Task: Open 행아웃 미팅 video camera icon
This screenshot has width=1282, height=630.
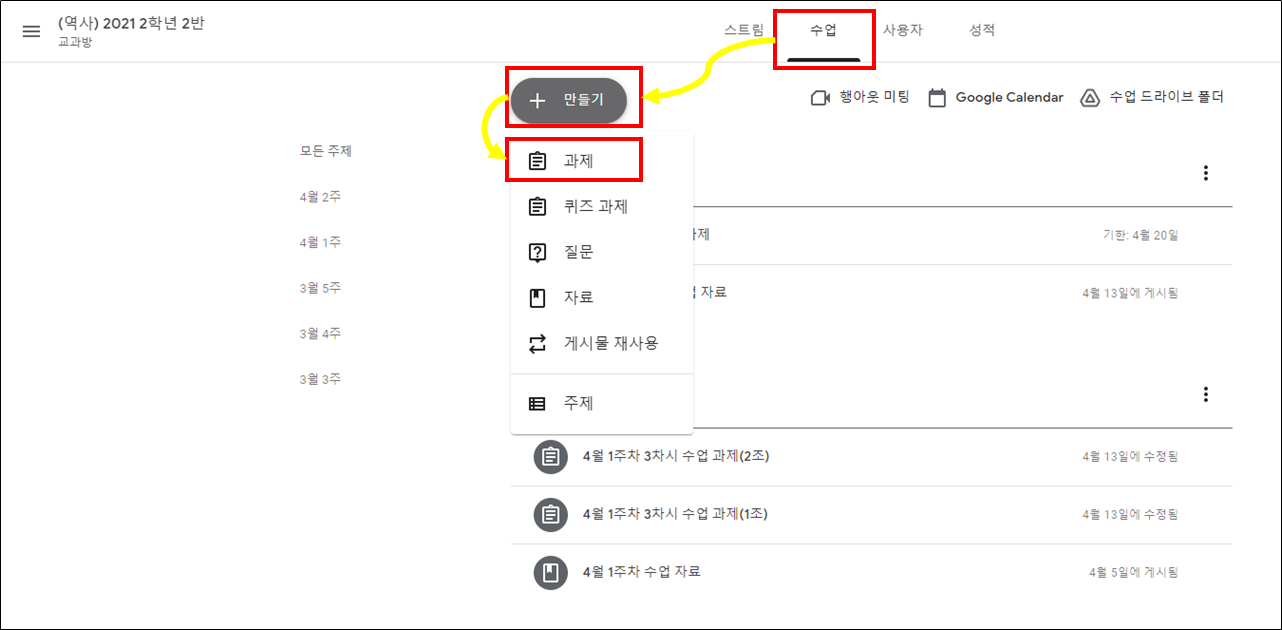Action: (x=821, y=98)
